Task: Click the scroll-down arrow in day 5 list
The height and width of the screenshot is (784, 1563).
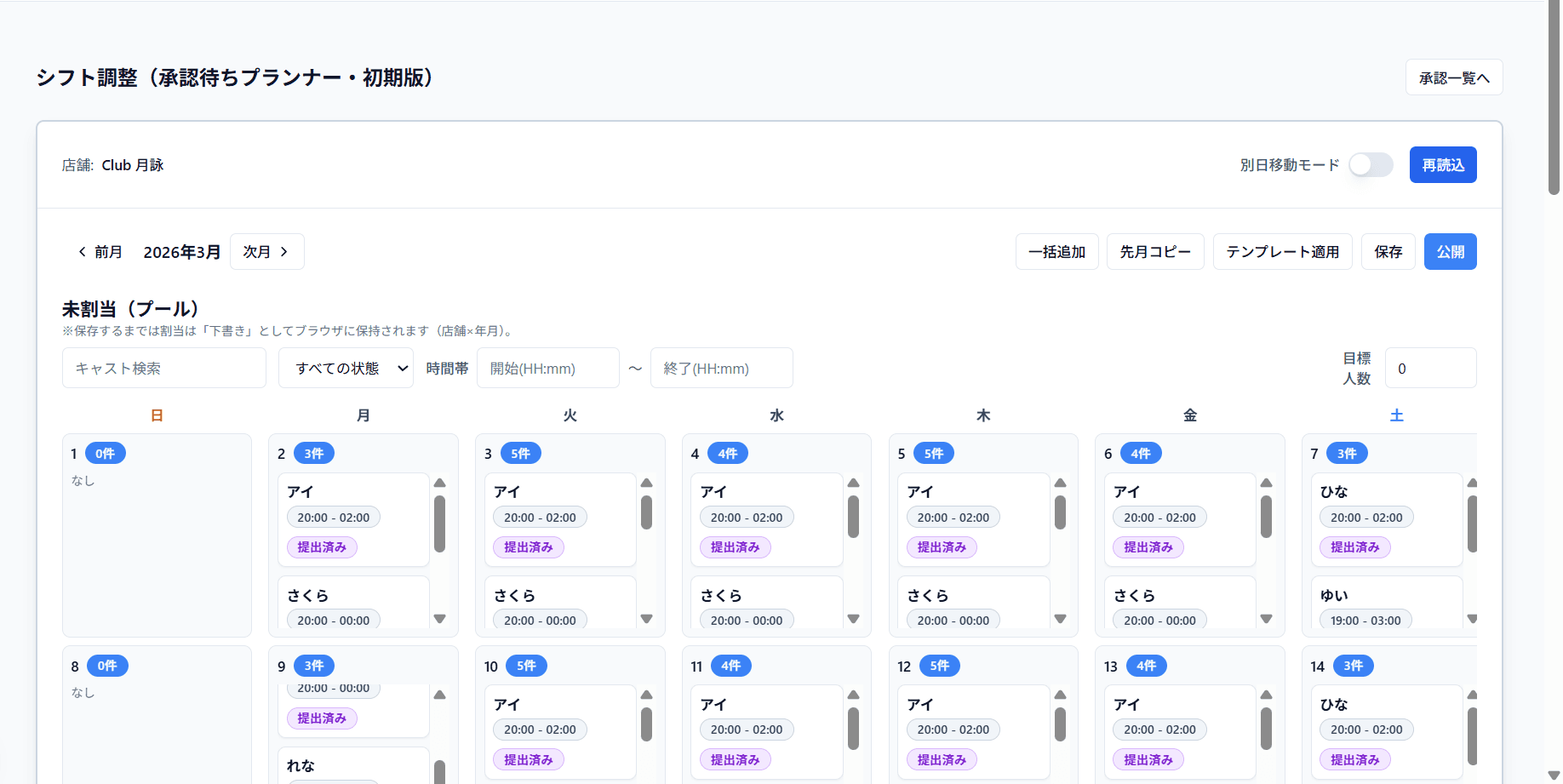Action: (1060, 619)
